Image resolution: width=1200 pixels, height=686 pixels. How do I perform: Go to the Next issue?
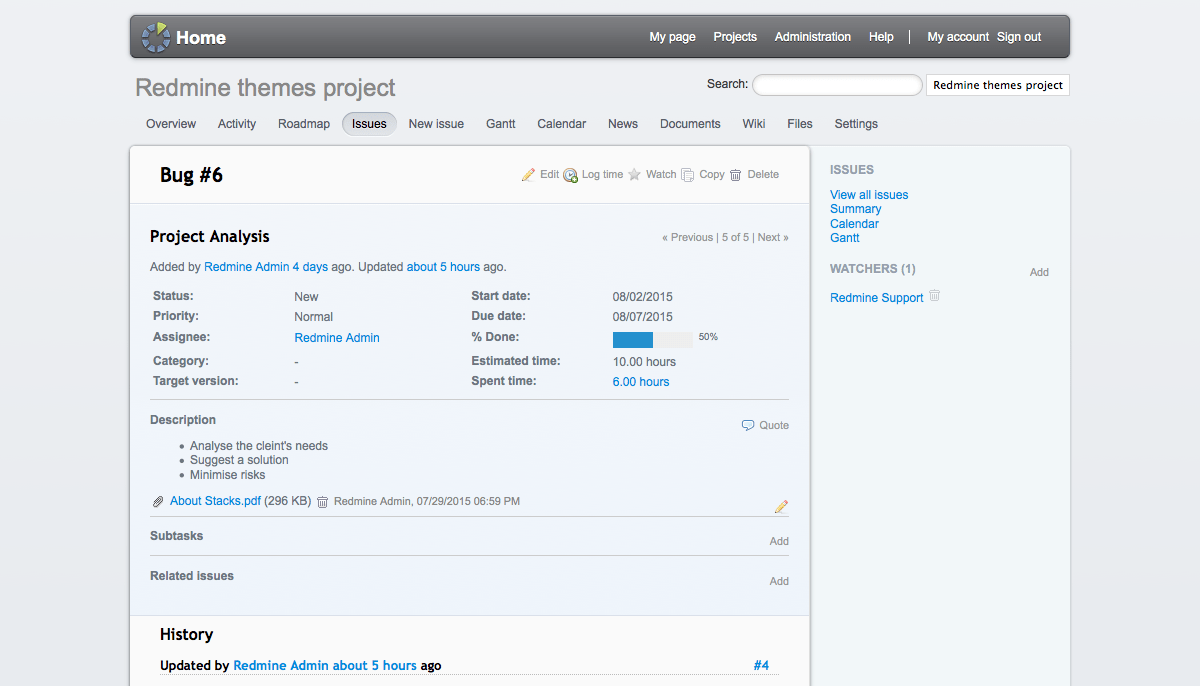coord(773,238)
